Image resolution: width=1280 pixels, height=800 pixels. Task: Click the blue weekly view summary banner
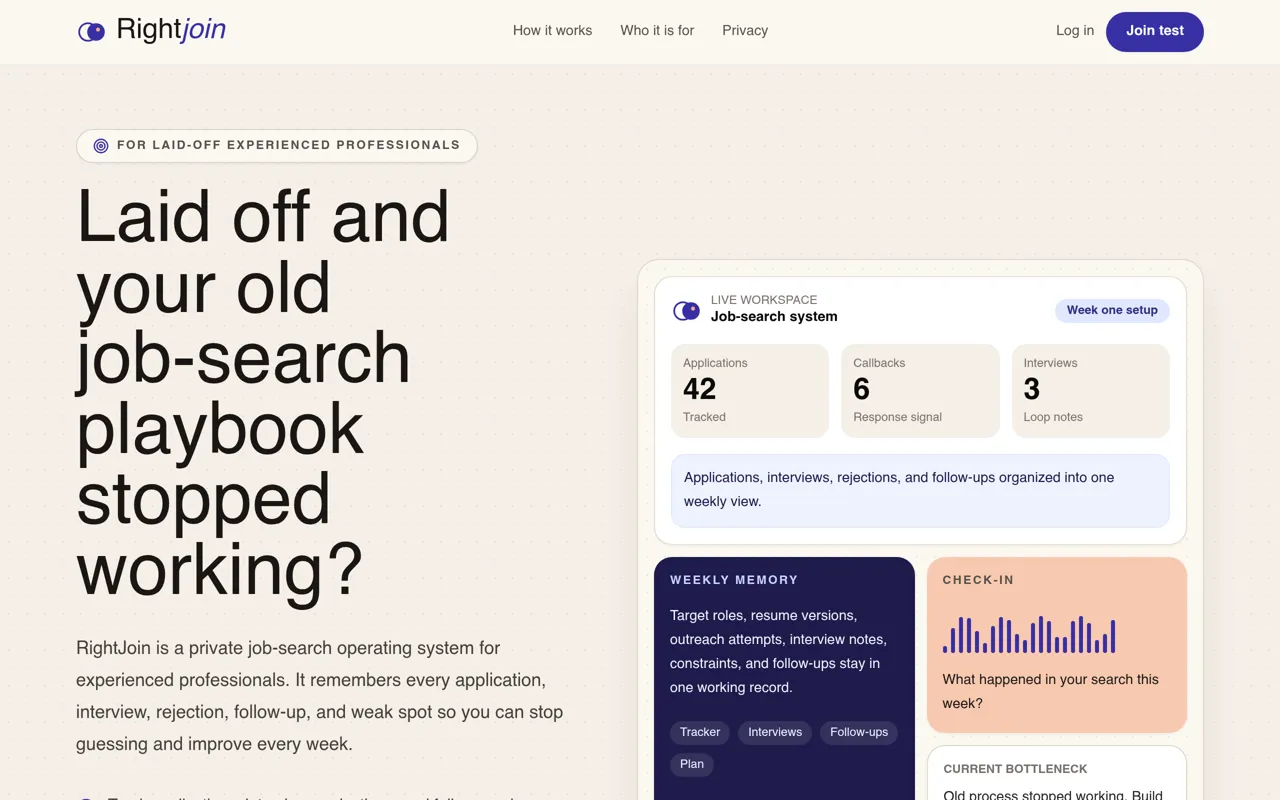(x=920, y=490)
